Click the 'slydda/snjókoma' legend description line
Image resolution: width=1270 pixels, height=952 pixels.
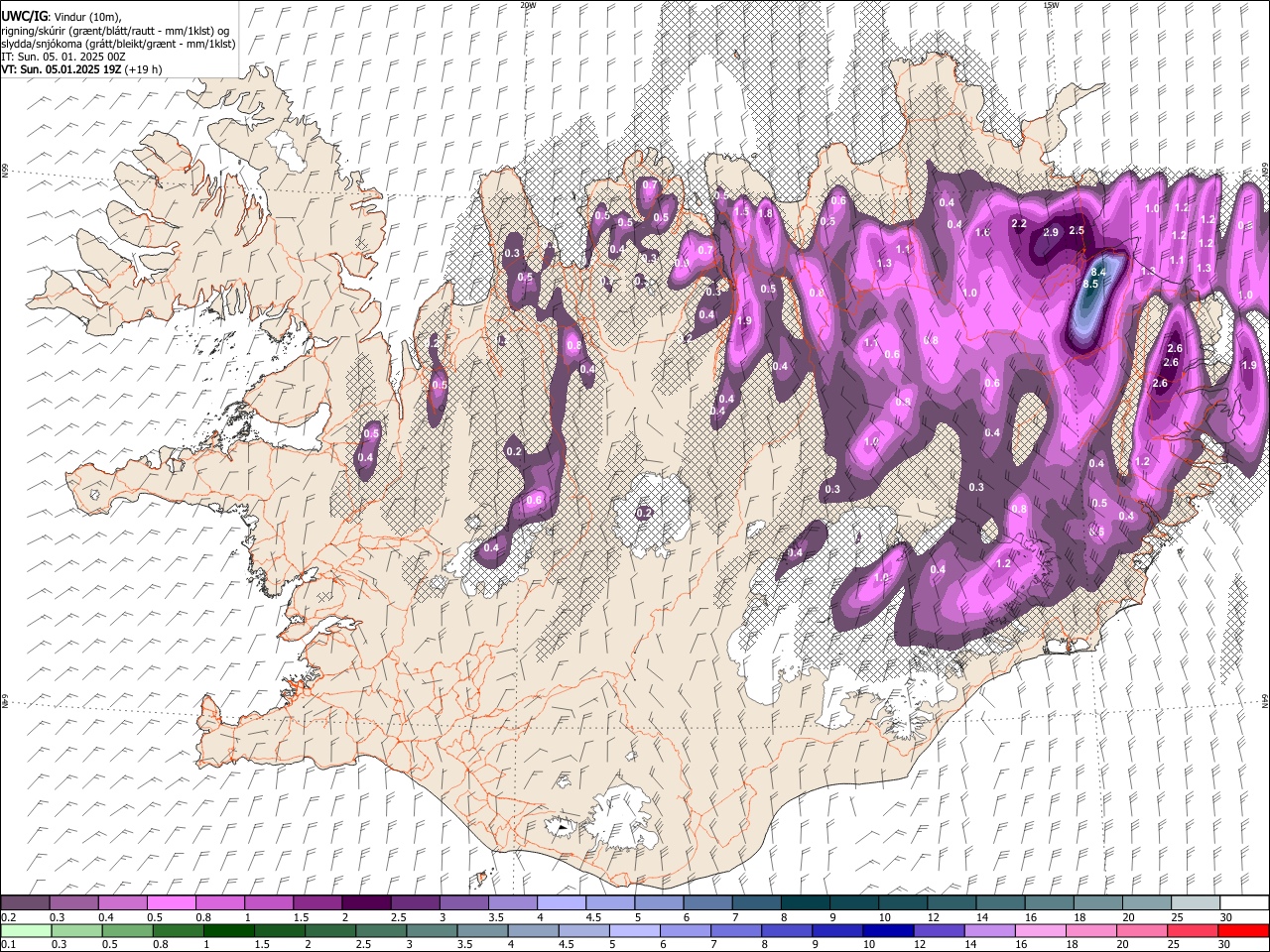[x=118, y=44]
